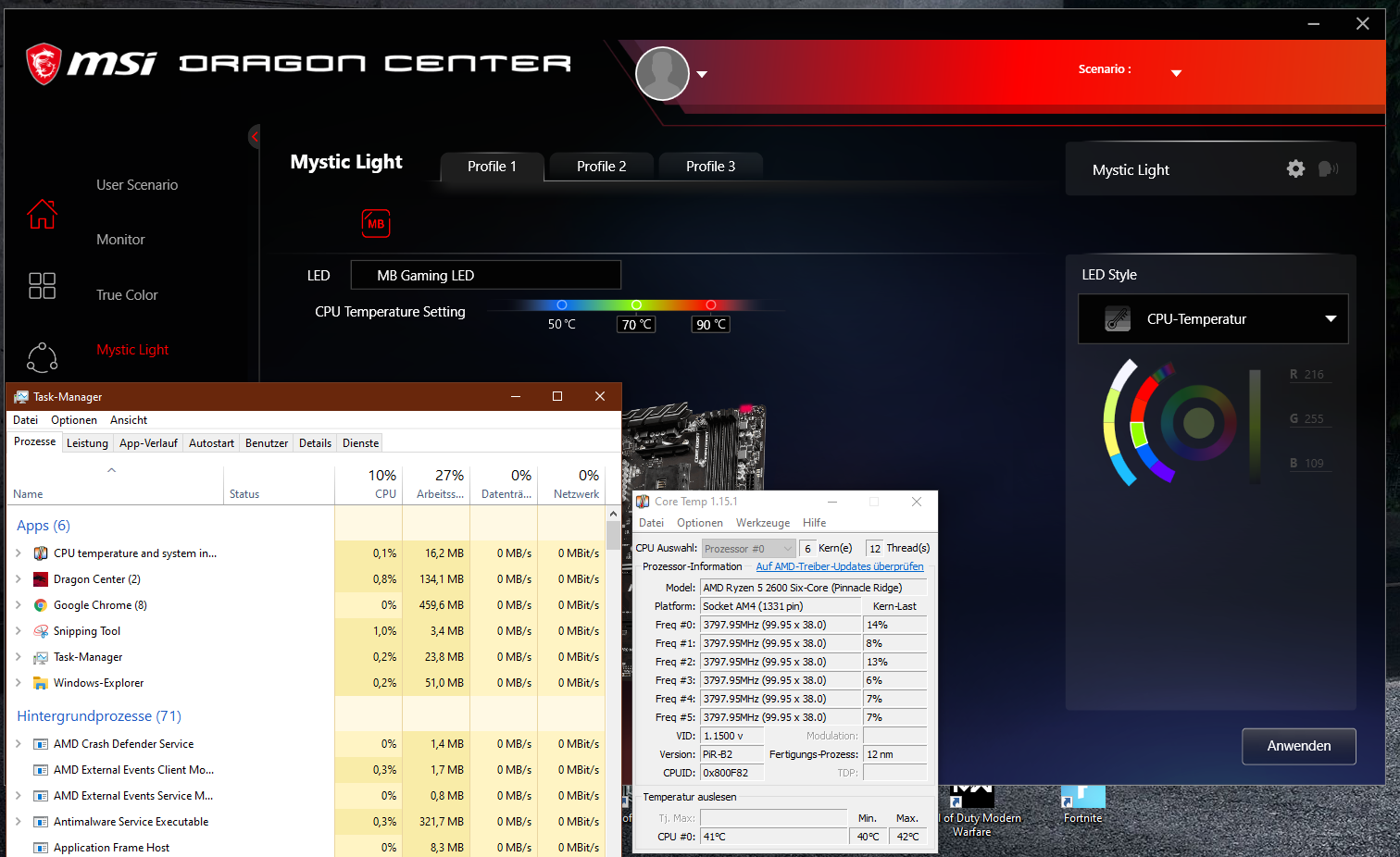This screenshot has width=1400, height=857.
Task: Open the account dropdown arrow beside avatar
Action: pos(702,74)
